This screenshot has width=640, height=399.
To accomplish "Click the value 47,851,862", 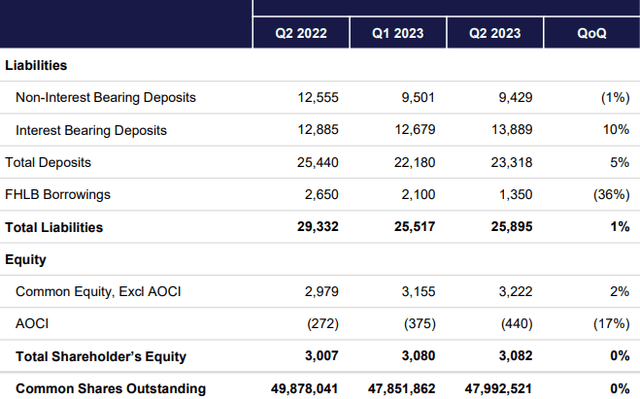I will pyautogui.click(x=402, y=389).
